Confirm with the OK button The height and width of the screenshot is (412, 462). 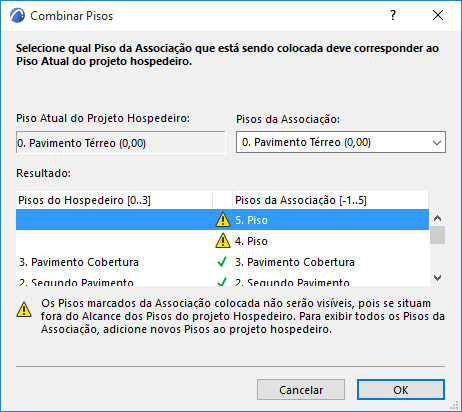(401, 389)
